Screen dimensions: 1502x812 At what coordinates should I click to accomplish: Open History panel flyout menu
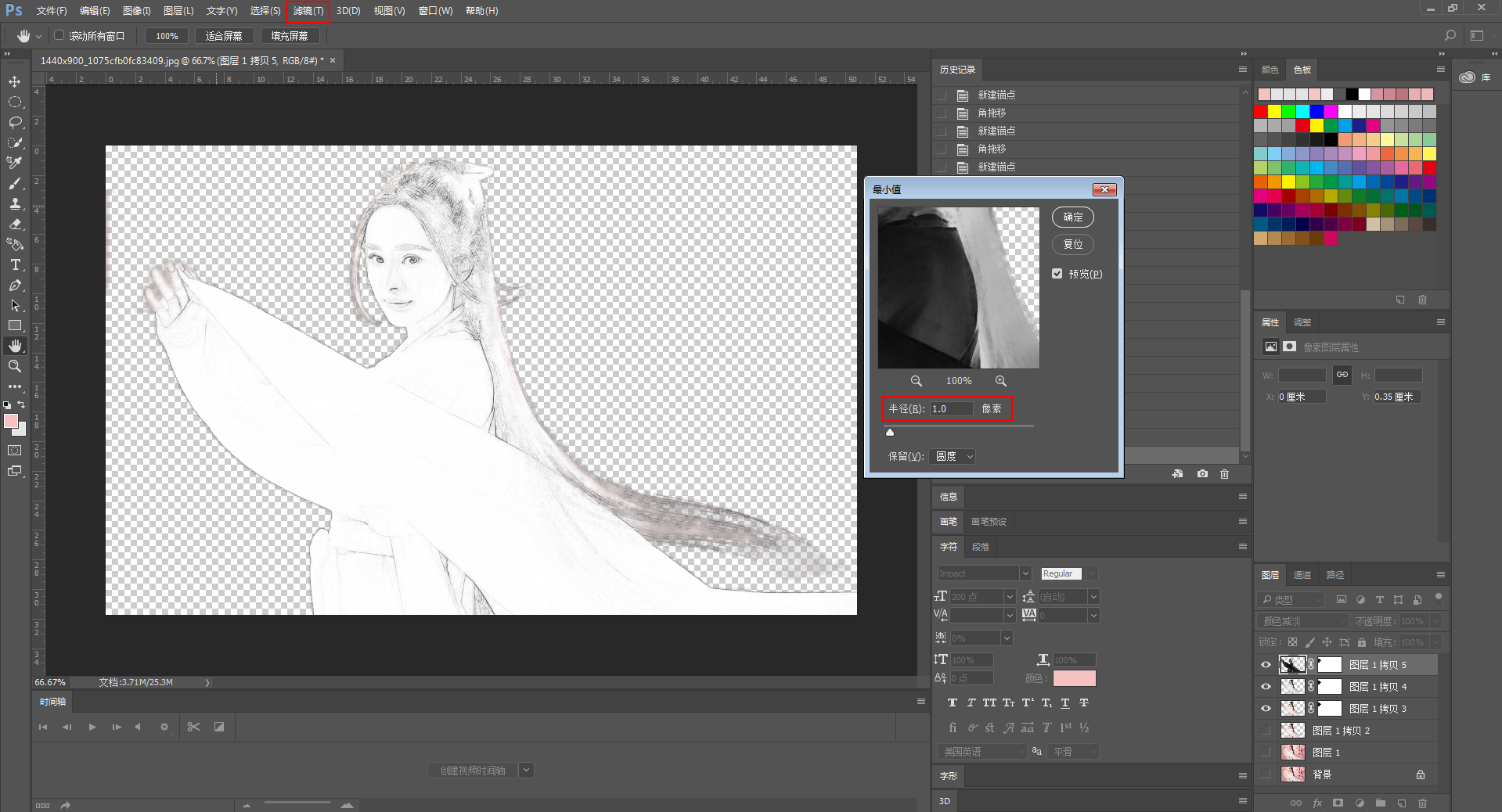tap(1242, 70)
